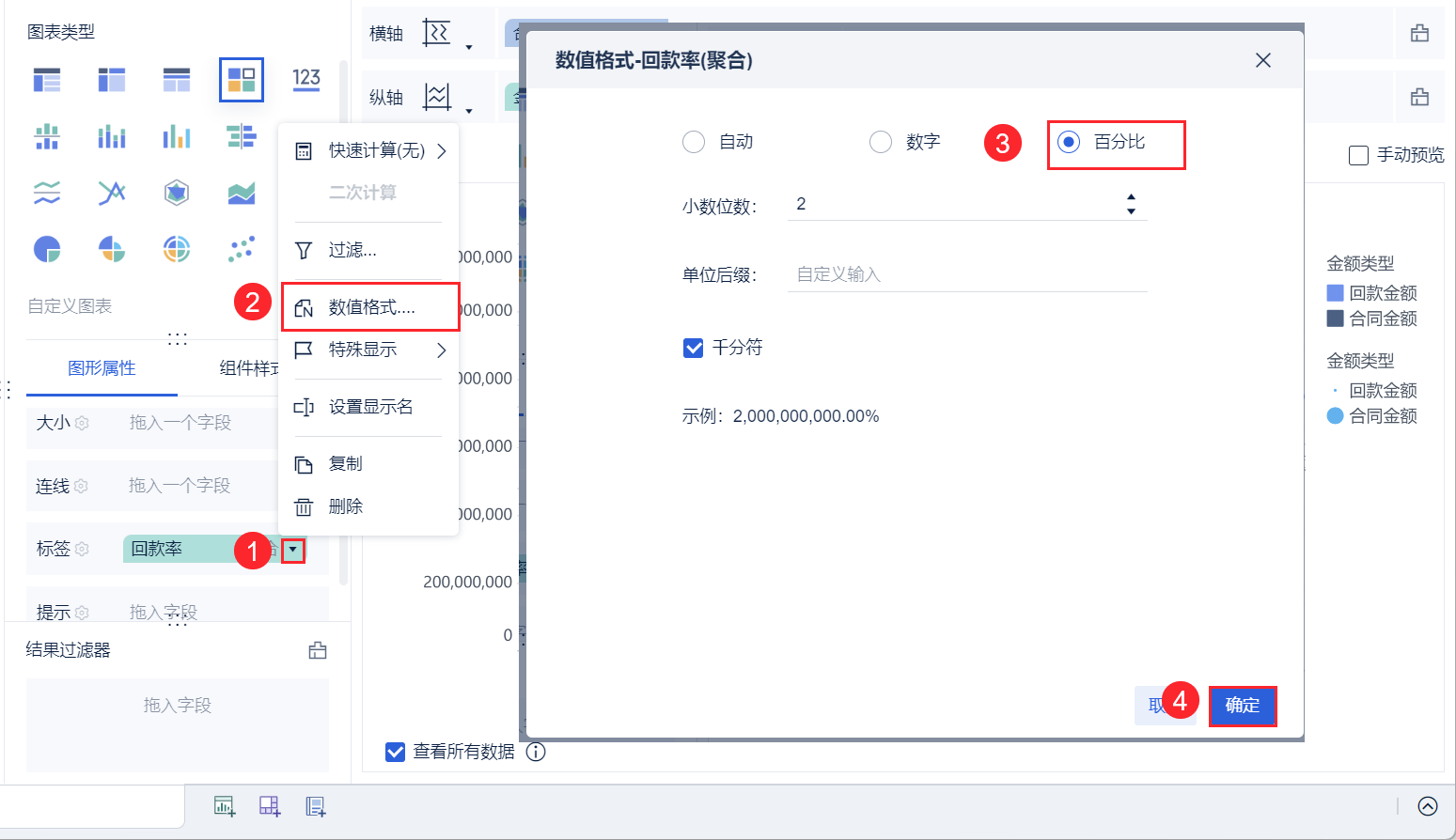Click the info icon beside 查看所有数据
Image resolution: width=1456 pixels, height=840 pixels.
coord(536,752)
